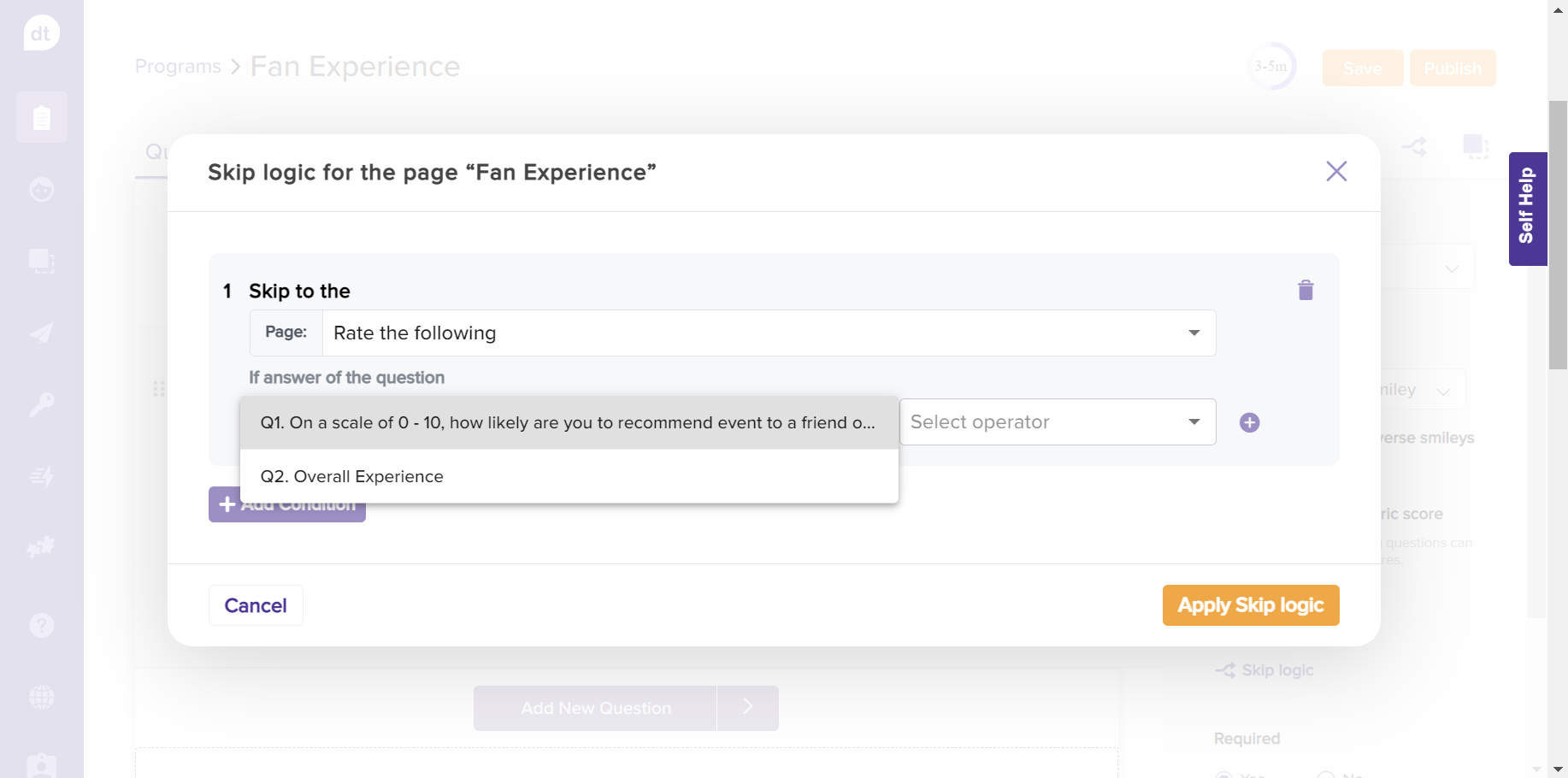Click the page vertical scrollbar thumb

pos(1558,235)
